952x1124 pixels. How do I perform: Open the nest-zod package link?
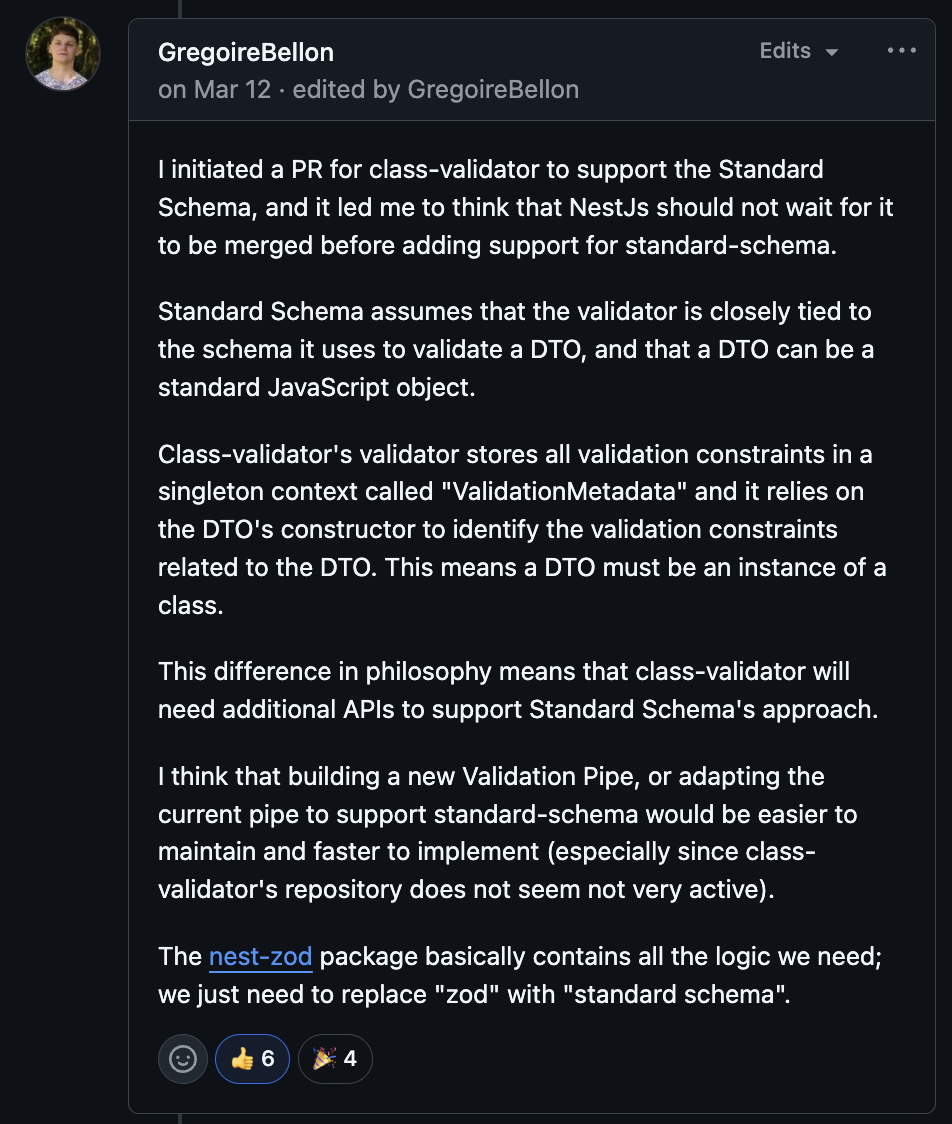coord(260,956)
